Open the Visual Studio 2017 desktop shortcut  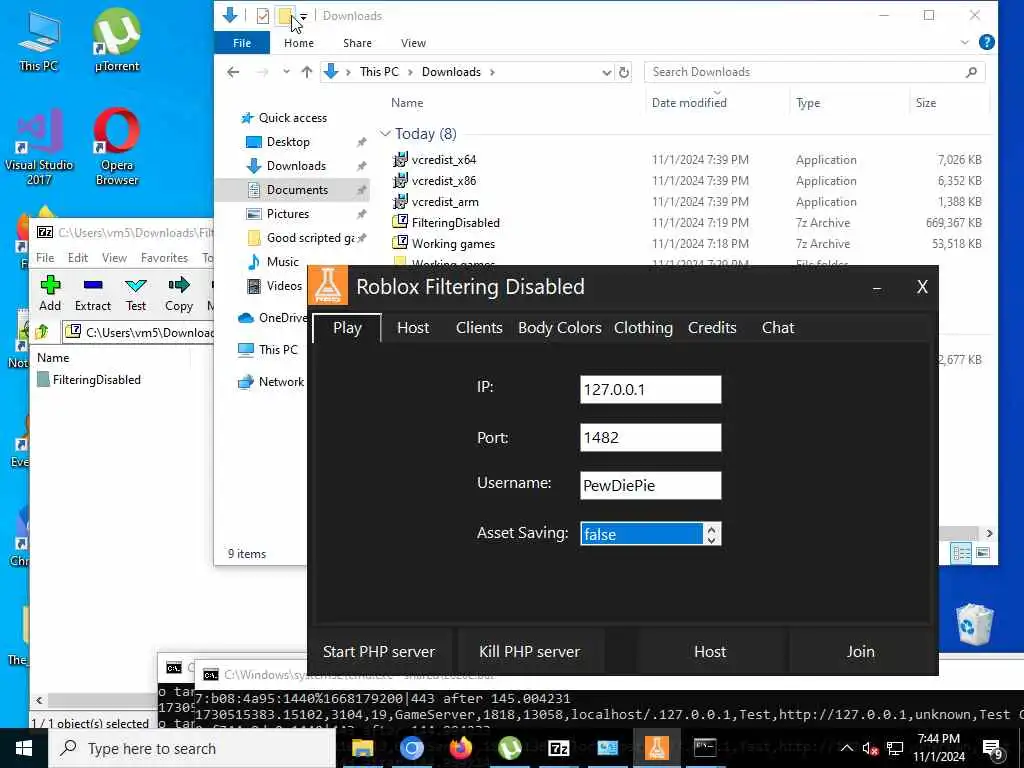(x=39, y=147)
